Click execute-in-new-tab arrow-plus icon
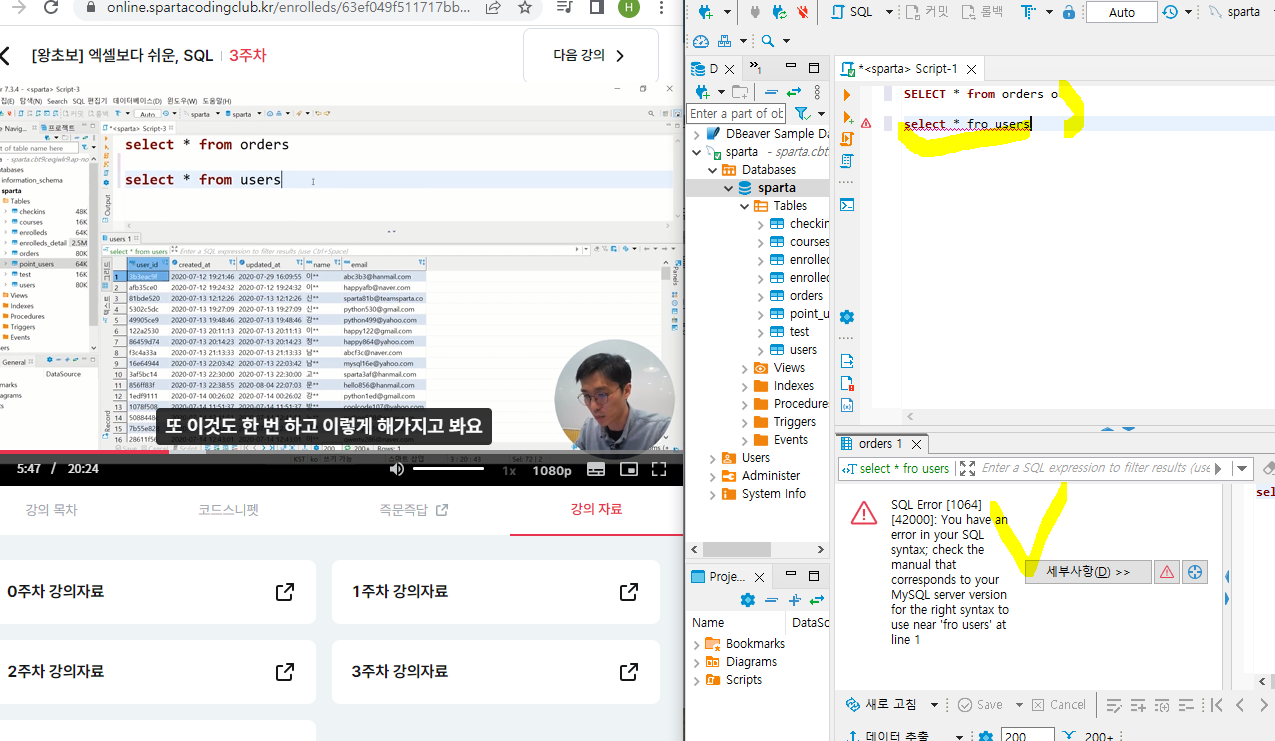The image size is (1275, 741). click(847, 118)
